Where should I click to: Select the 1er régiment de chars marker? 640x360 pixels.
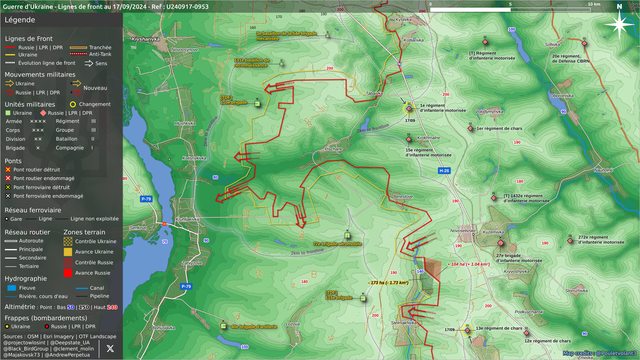click(x=471, y=129)
